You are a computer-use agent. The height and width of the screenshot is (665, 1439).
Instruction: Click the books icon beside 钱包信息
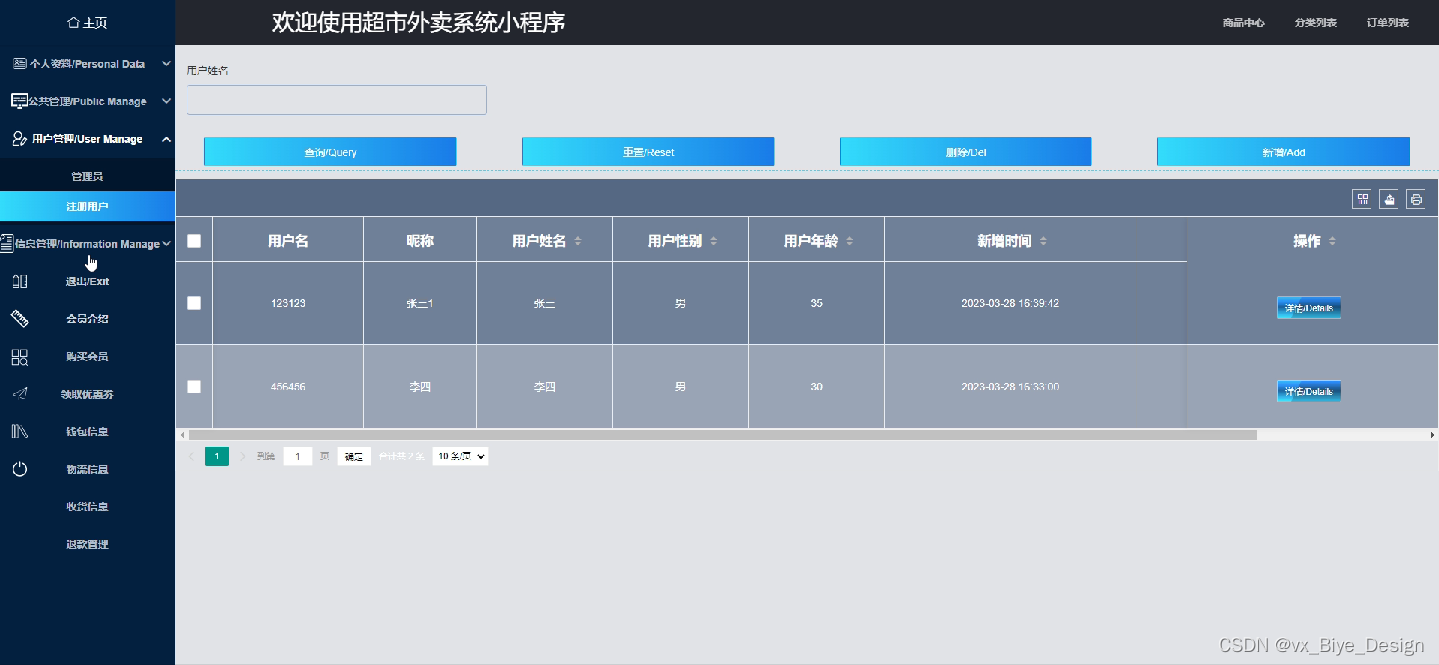(x=19, y=432)
